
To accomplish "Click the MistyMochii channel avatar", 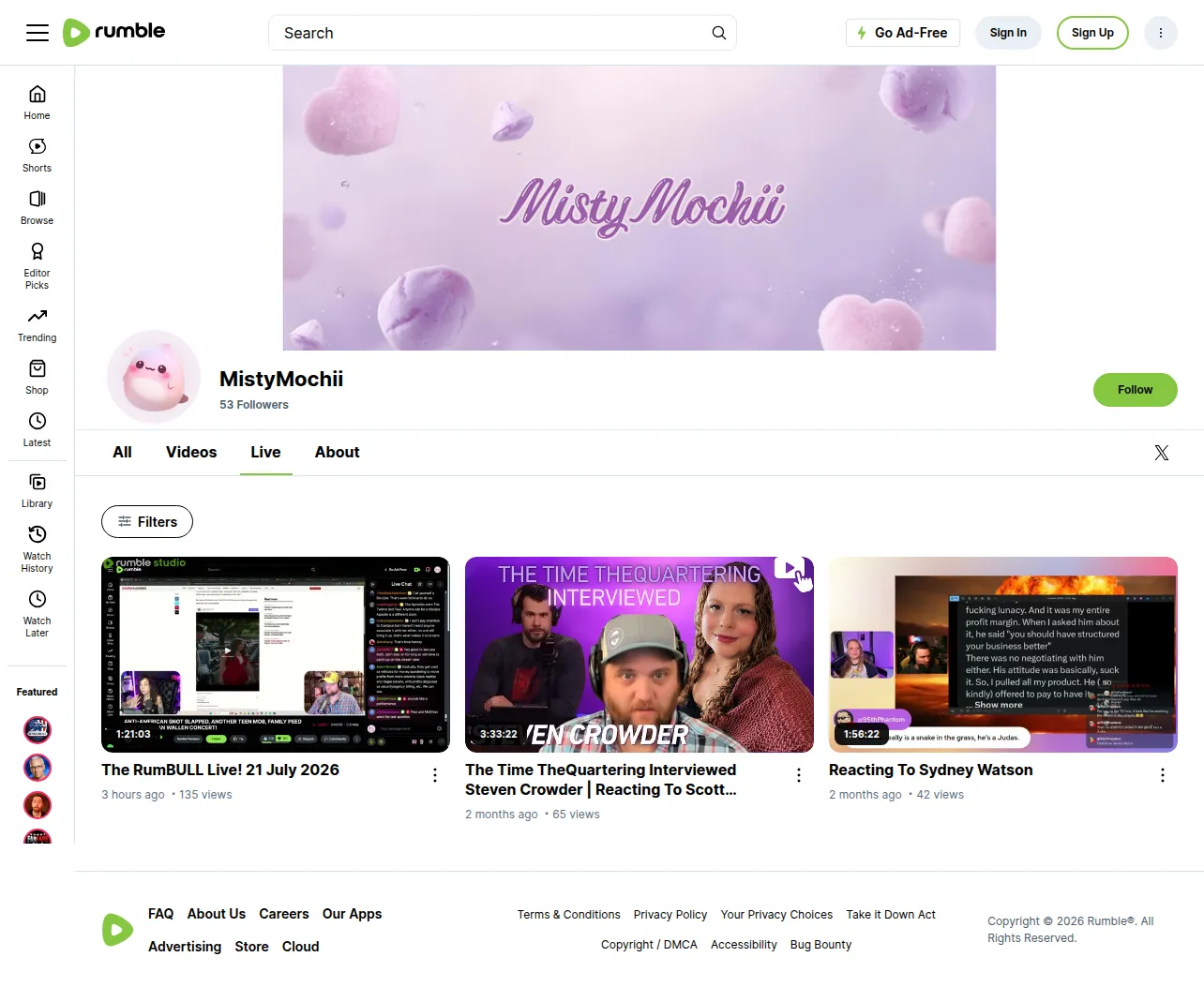I will tap(154, 377).
